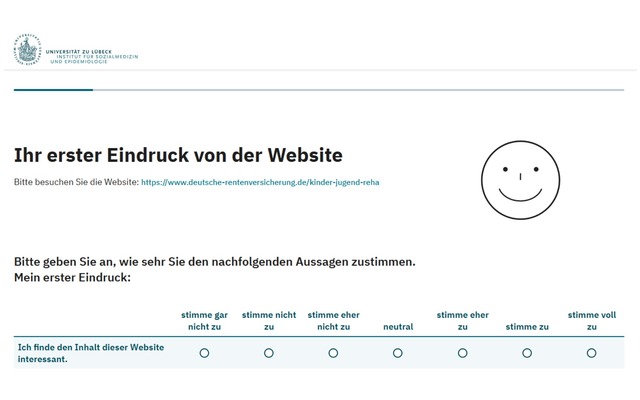Click the Universität zu Lübeck seal logo
Screen dimensions: 640x400
27,49
